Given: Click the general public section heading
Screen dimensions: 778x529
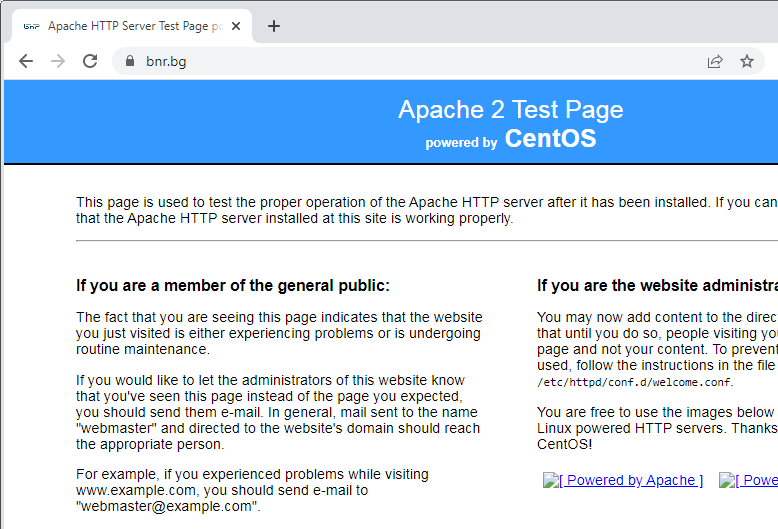Looking at the screenshot, I should 233,285.
